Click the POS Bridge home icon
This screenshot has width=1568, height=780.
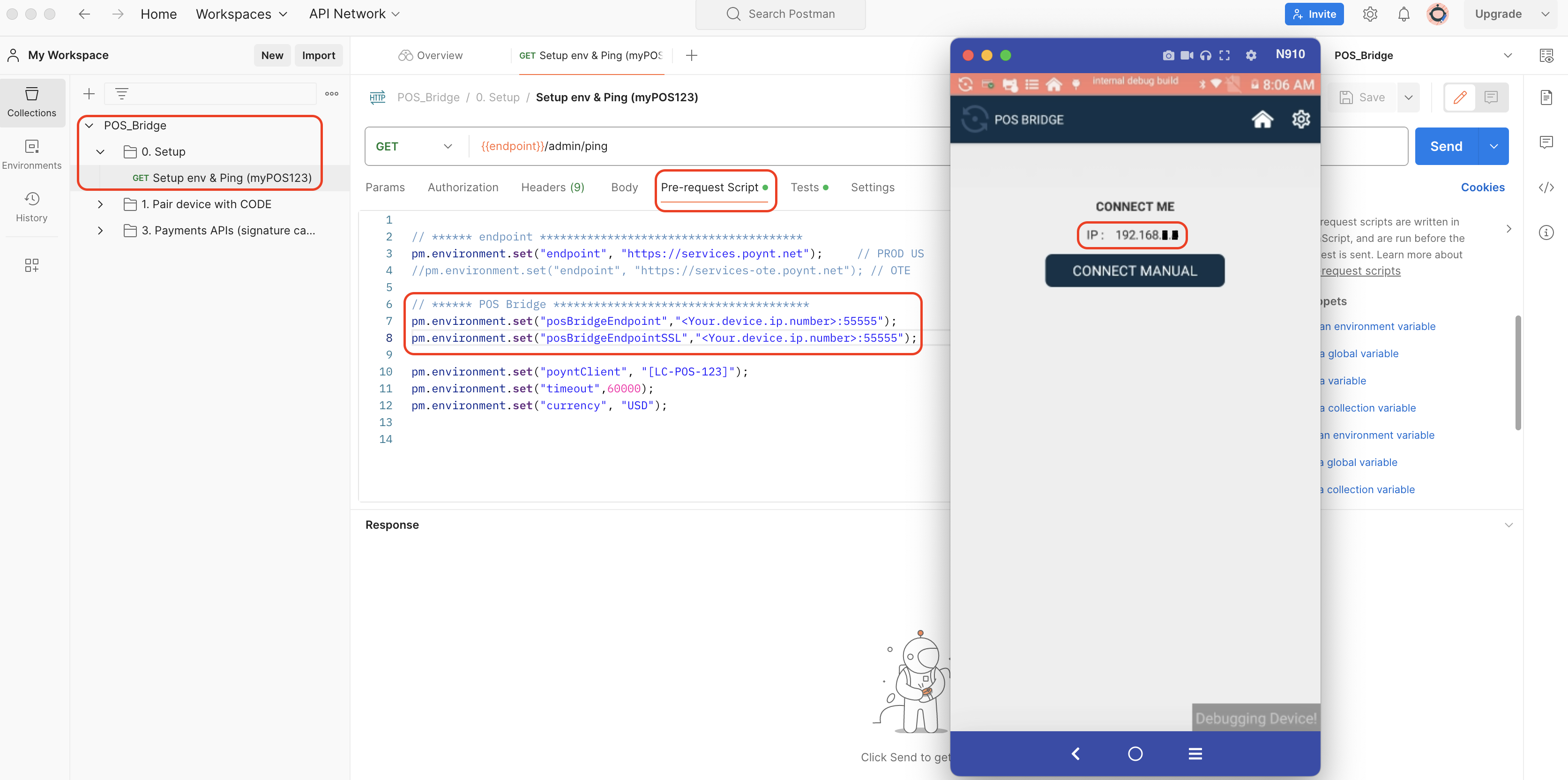tap(1262, 120)
